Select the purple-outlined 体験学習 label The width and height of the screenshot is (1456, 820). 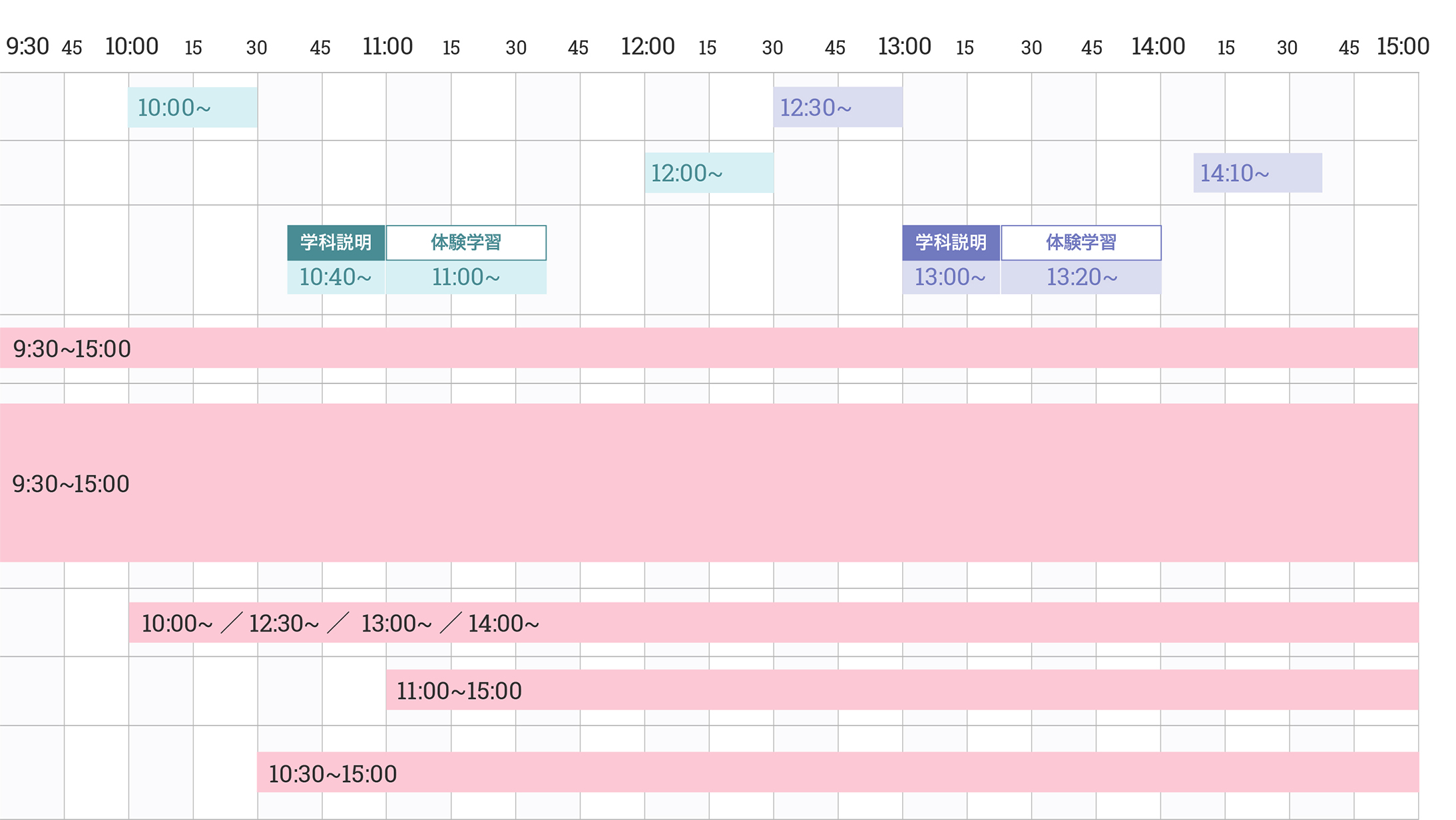pyautogui.click(x=1081, y=242)
